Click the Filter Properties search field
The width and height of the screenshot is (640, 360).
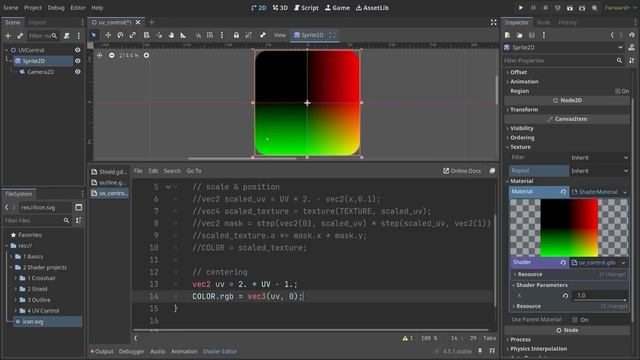(x=564, y=60)
